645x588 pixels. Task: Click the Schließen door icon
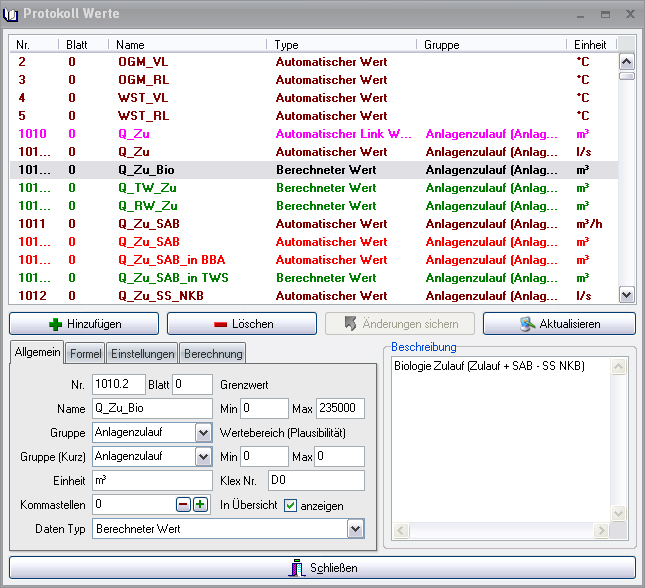pyautogui.click(x=297, y=568)
